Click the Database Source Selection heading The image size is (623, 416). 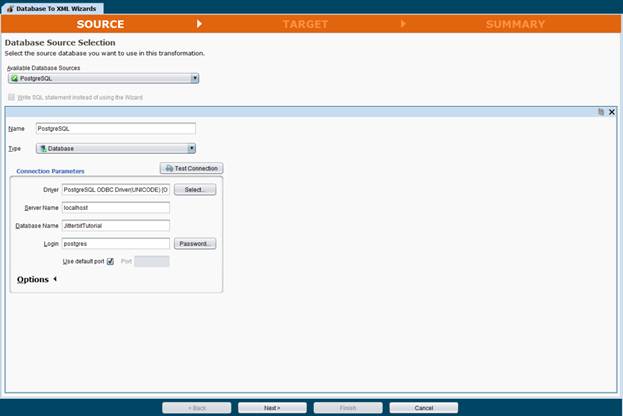pos(60,43)
